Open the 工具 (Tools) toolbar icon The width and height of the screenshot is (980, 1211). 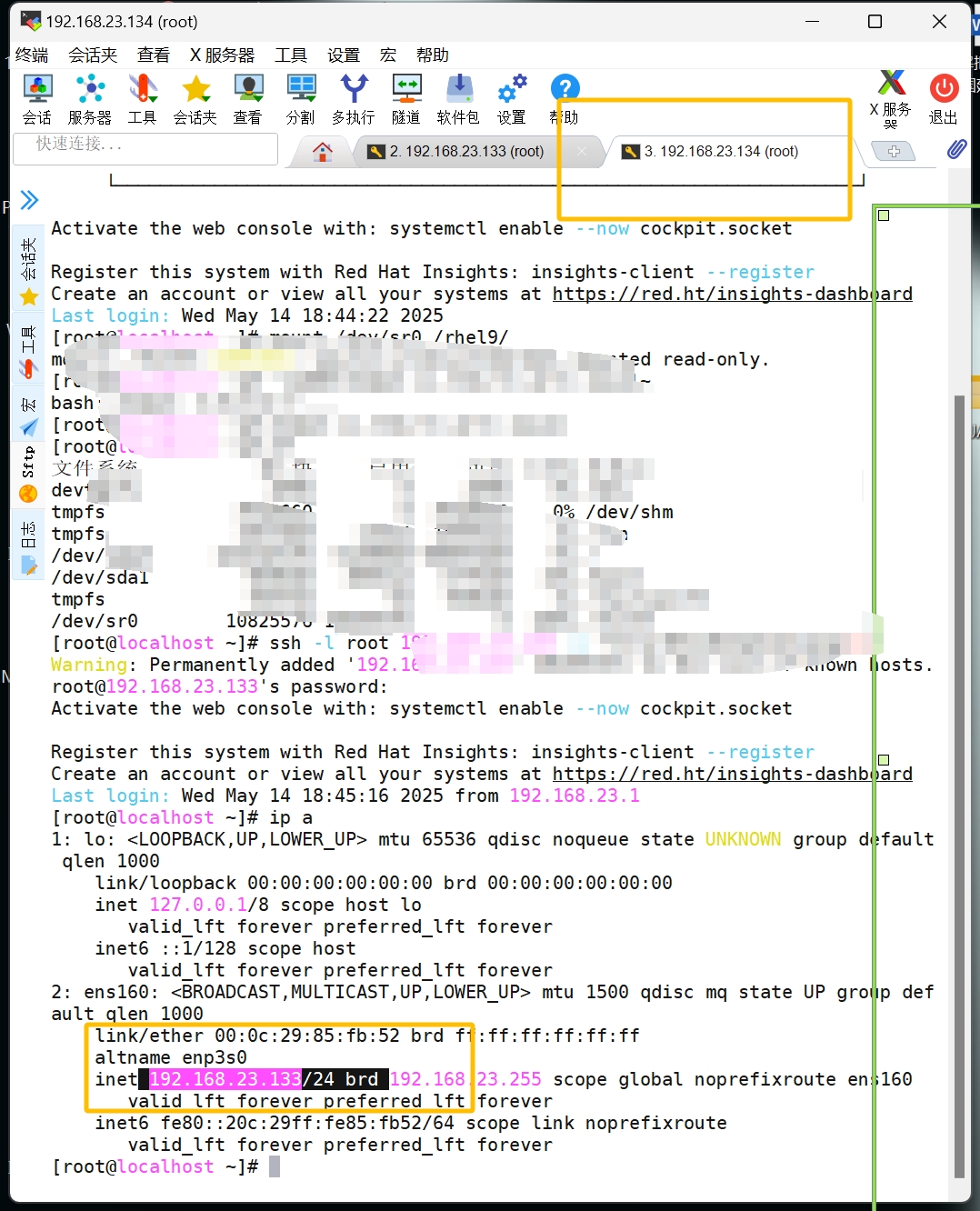point(142,99)
